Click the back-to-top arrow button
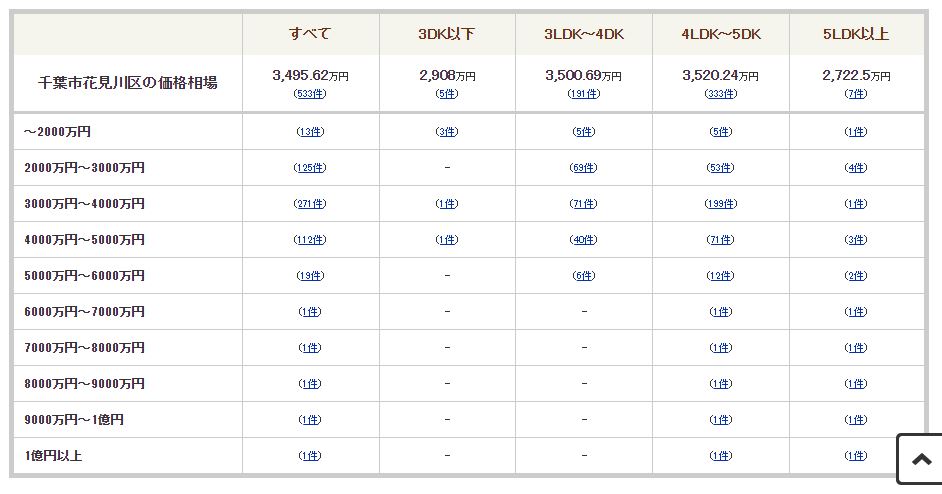 [x=920, y=459]
